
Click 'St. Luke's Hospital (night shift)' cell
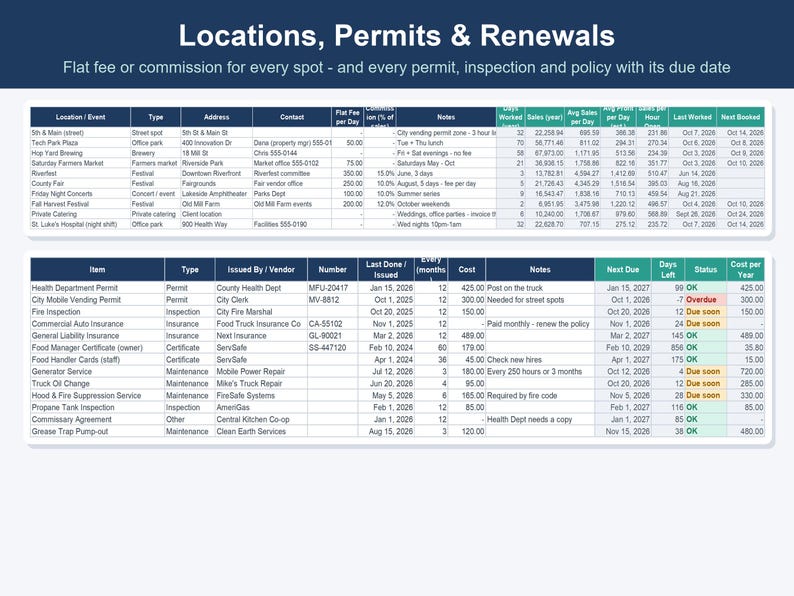[x=80, y=224]
